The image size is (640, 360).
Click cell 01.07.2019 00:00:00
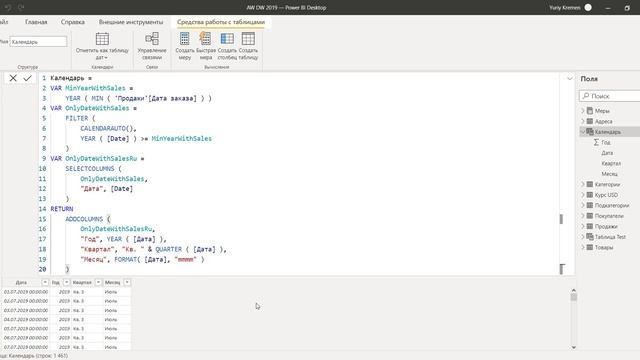pos(26,292)
